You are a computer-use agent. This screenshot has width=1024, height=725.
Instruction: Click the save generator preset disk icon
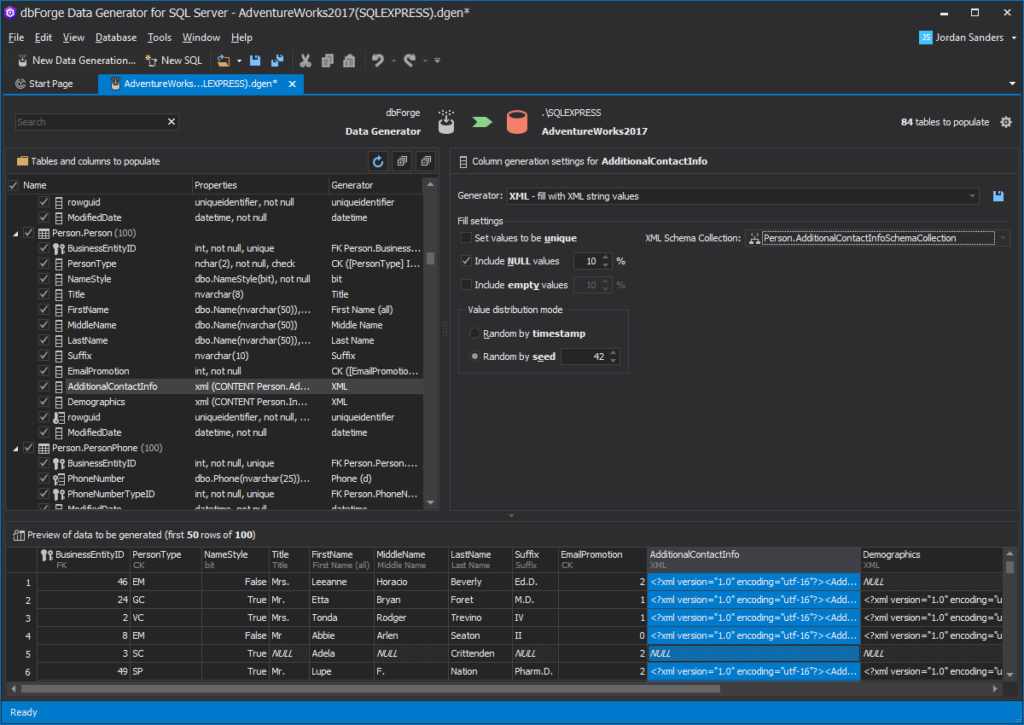point(998,196)
